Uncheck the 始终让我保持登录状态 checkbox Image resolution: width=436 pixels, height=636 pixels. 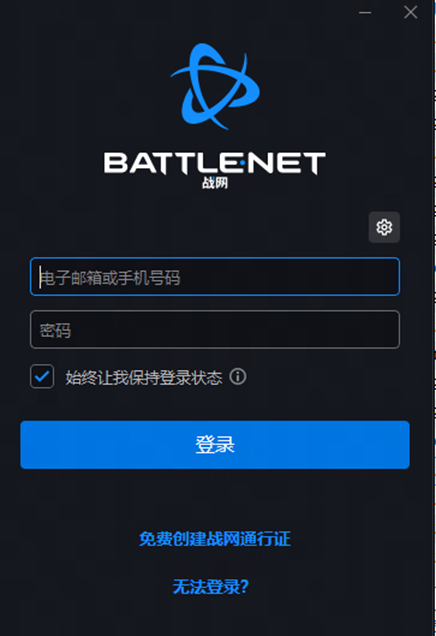pos(42,376)
